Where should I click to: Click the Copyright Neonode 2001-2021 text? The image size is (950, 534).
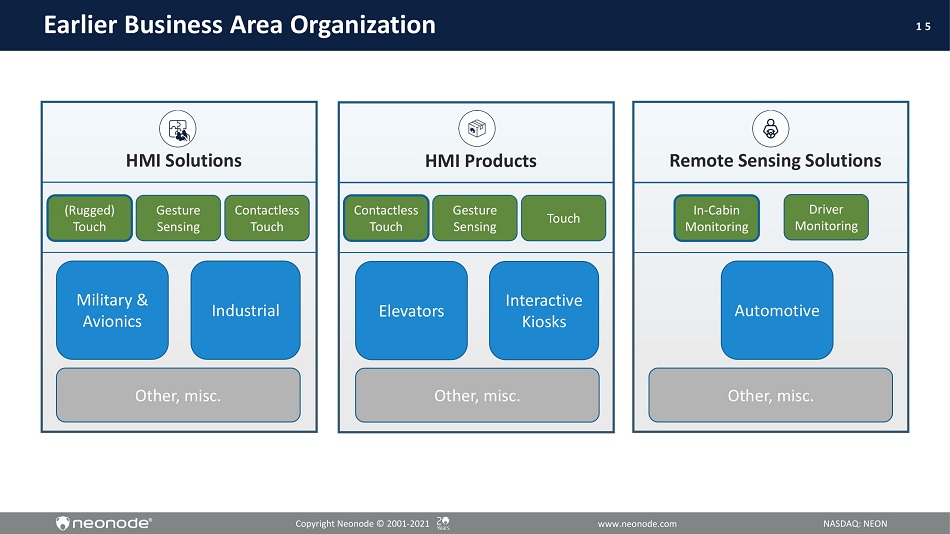[x=362, y=524]
